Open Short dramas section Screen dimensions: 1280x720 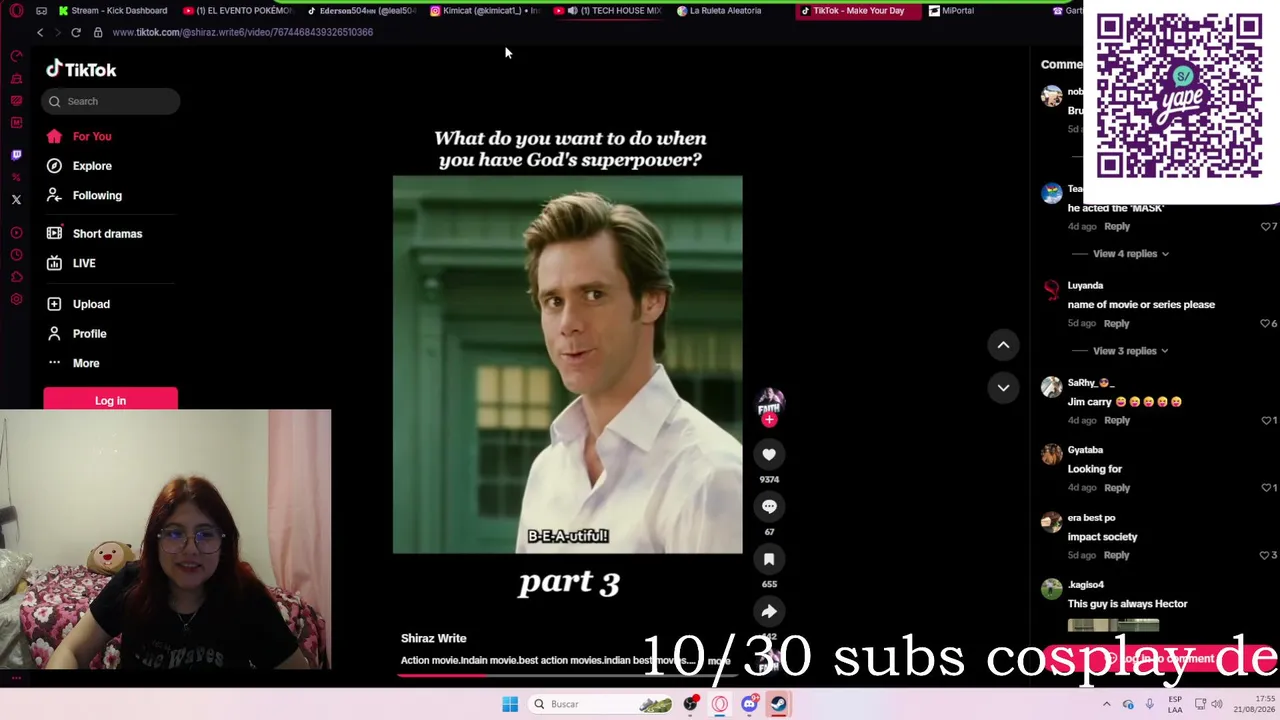107,234
